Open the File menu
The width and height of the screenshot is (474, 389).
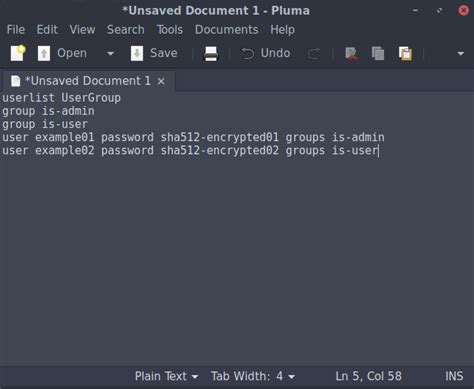(x=16, y=30)
